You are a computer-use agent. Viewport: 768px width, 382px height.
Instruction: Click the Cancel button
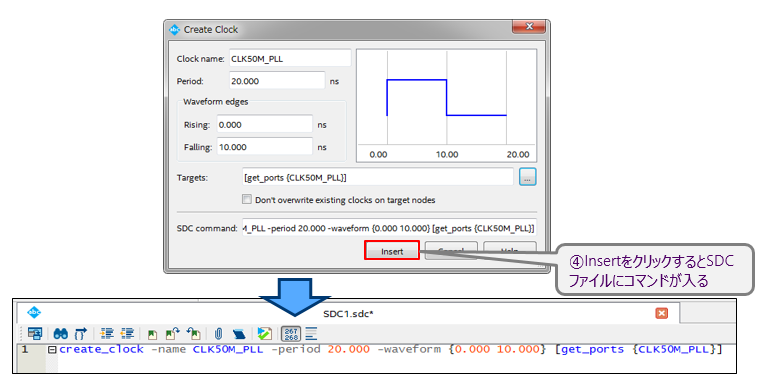click(x=451, y=250)
